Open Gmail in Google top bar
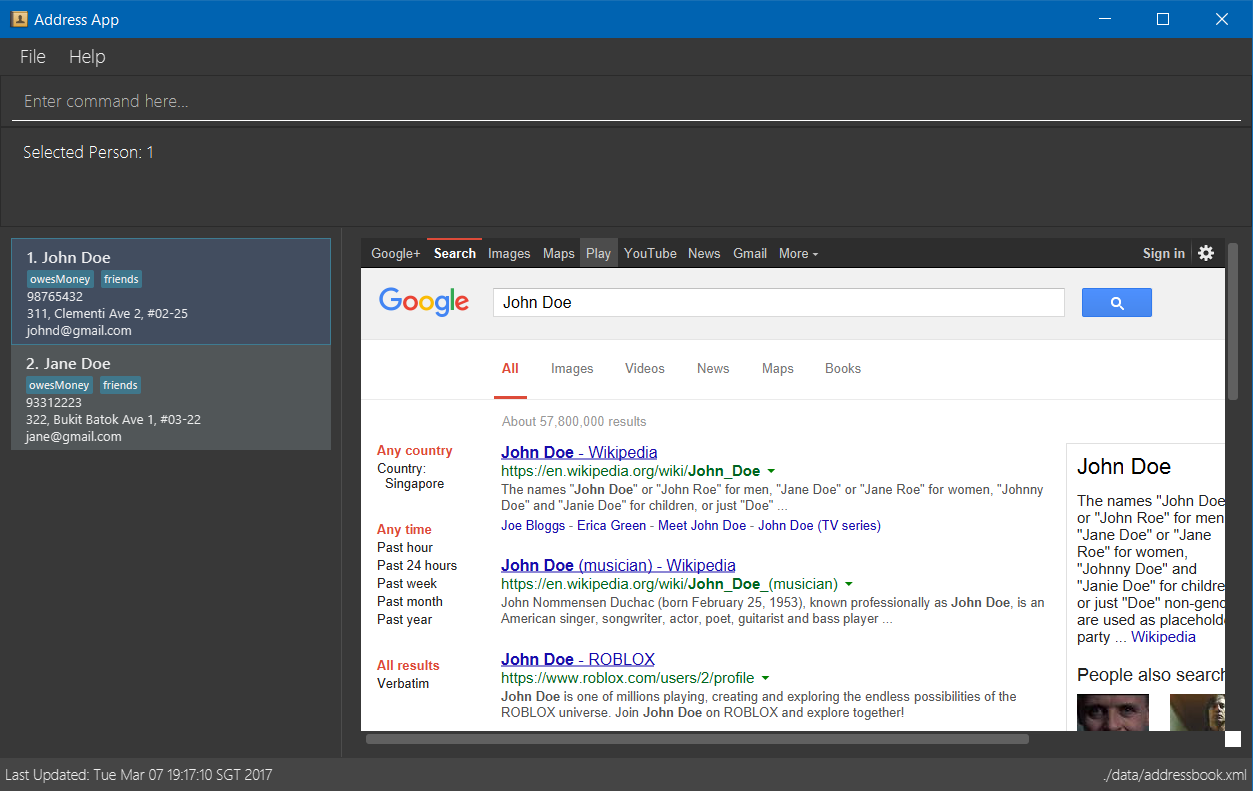 click(750, 254)
